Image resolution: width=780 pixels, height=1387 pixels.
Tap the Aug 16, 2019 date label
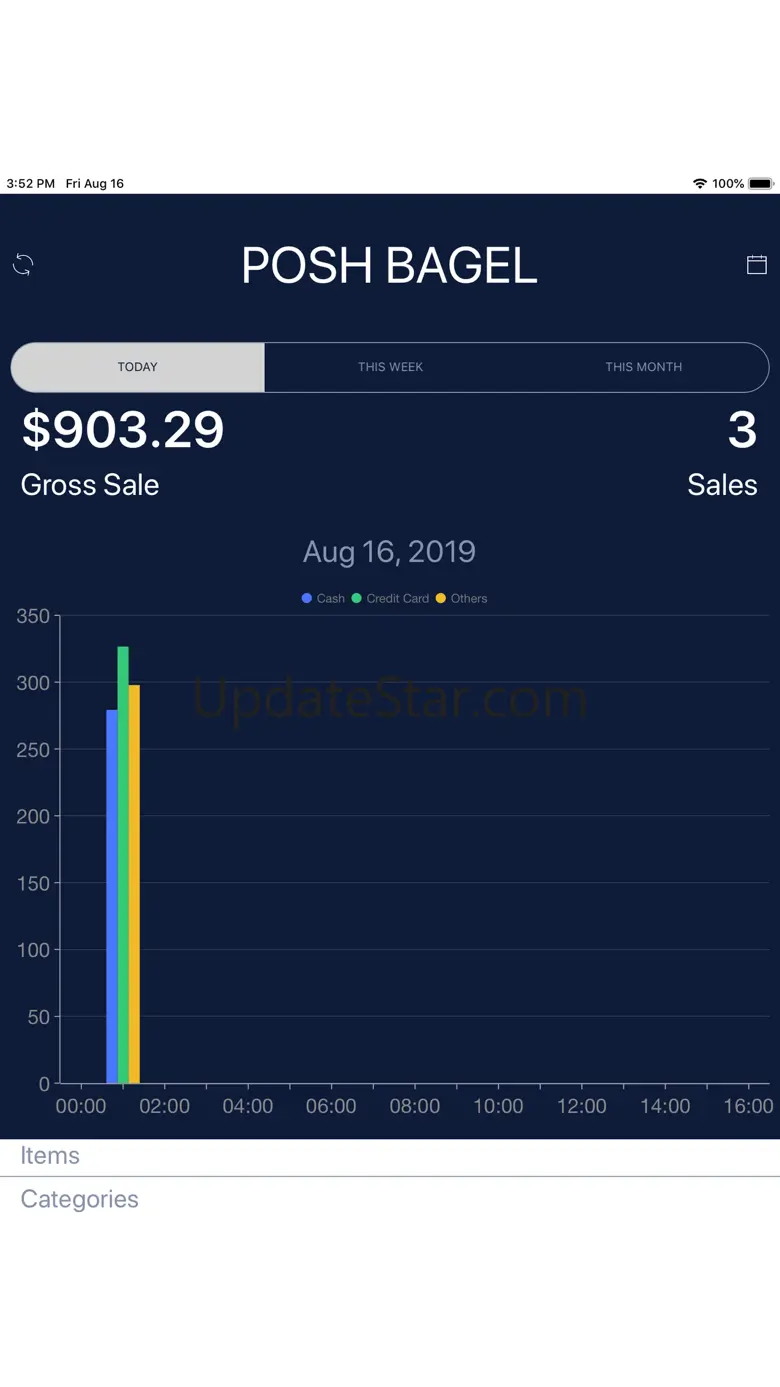[x=389, y=552]
